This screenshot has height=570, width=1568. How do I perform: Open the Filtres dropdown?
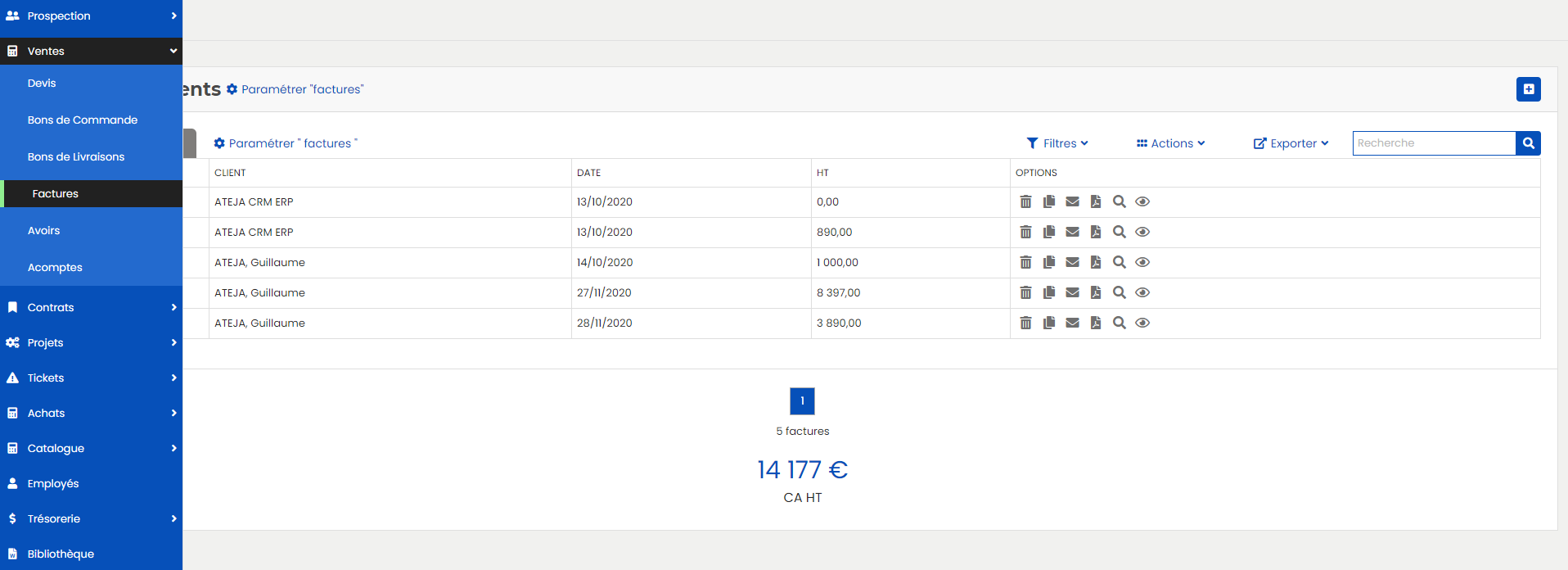(1057, 143)
